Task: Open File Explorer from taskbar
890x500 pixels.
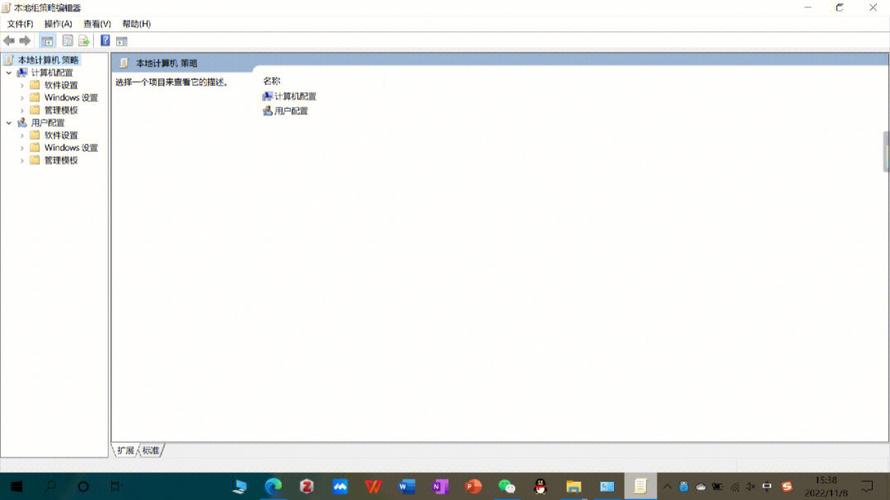Action: pos(573,486)
